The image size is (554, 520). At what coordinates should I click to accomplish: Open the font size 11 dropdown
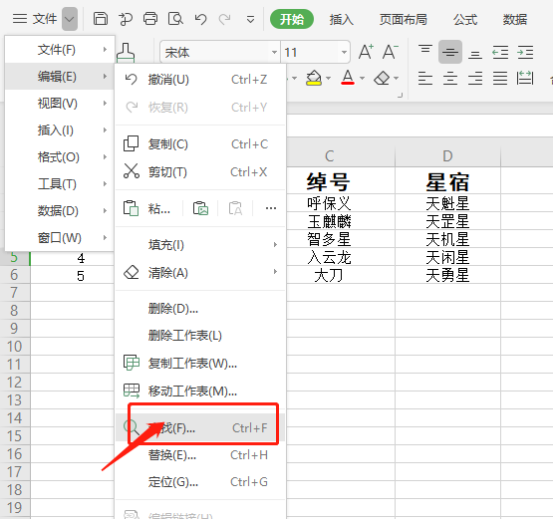(x=344, y=52)
